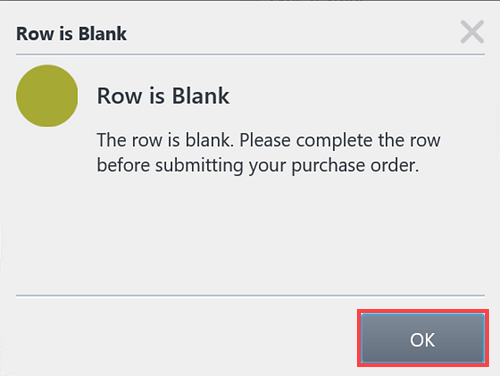The height and width of the screenshot is (376, 500).
Task: Click the large Row is Blank heading
Action: 163,96
